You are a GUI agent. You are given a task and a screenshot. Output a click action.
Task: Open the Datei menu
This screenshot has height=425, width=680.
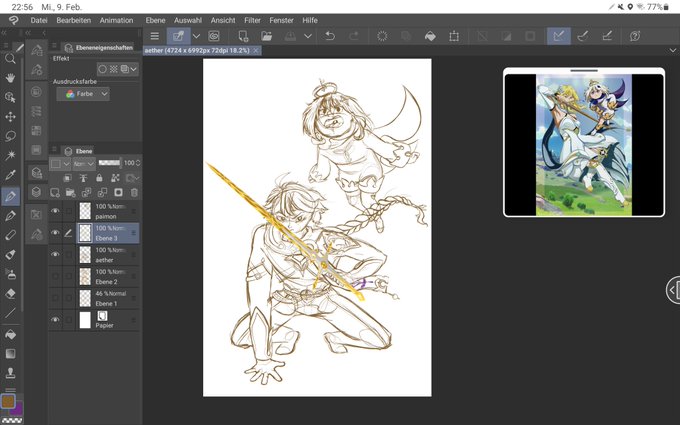click(x=39, y=20)
